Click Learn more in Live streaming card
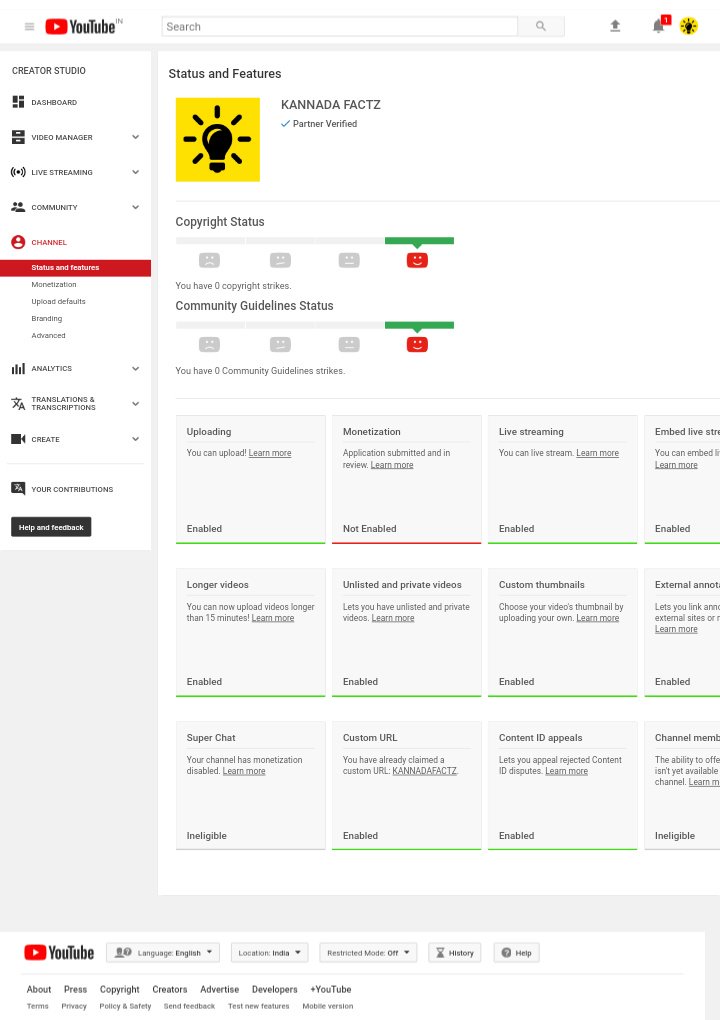The image size is (720, 1020). 598,453
